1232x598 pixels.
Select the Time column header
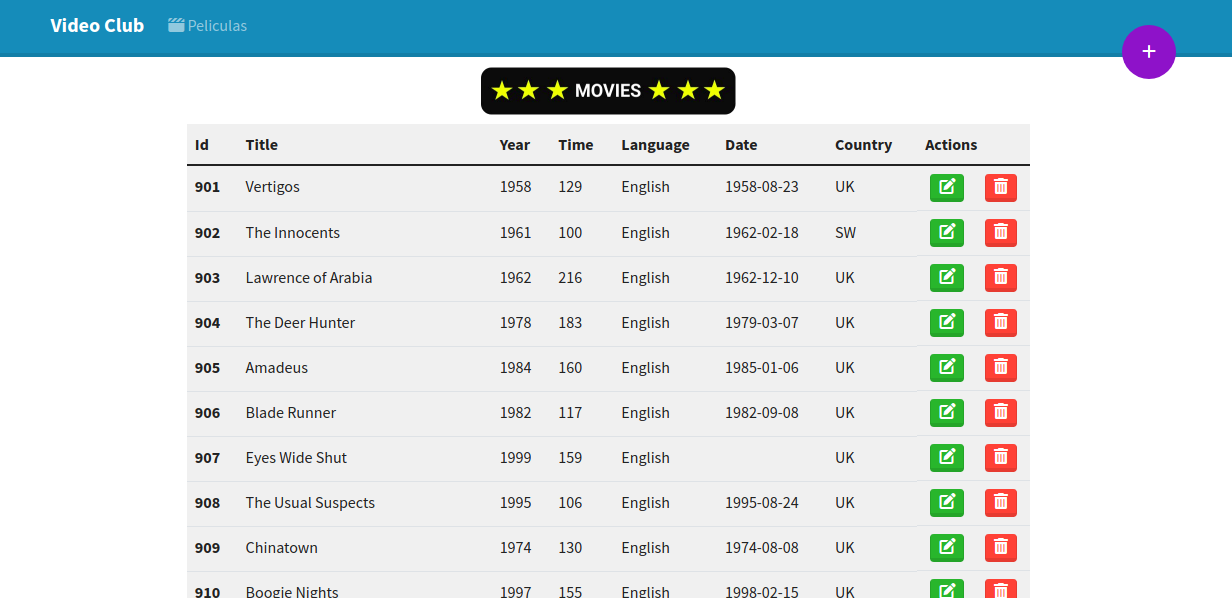pos(576,145)
